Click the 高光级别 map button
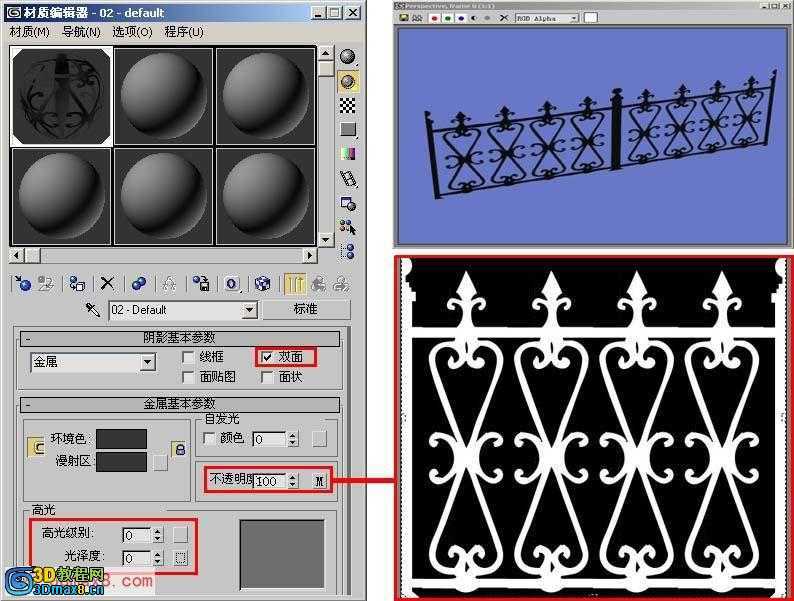This screenshot has width=794, height=601. [x=180, y=535]
